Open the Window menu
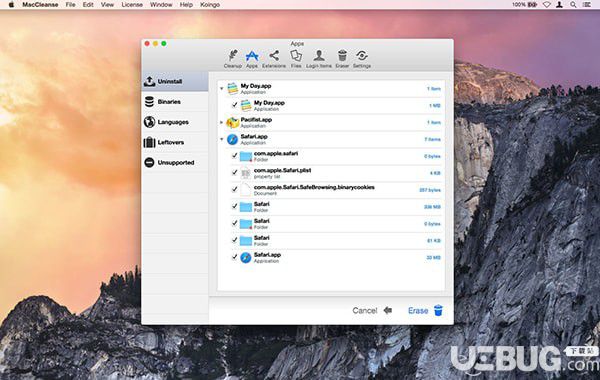The height and width of the screenshot is (380, 600). click(x=161, y=5)
